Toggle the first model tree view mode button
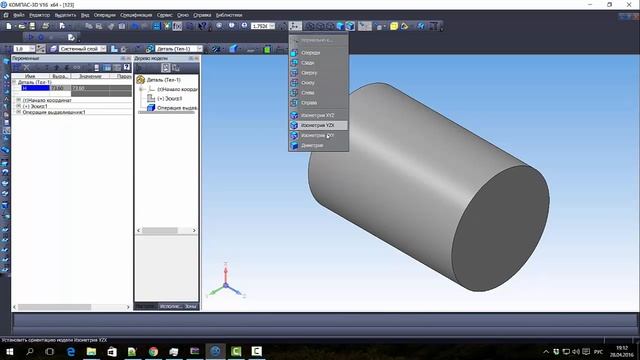 click(165, 68)
